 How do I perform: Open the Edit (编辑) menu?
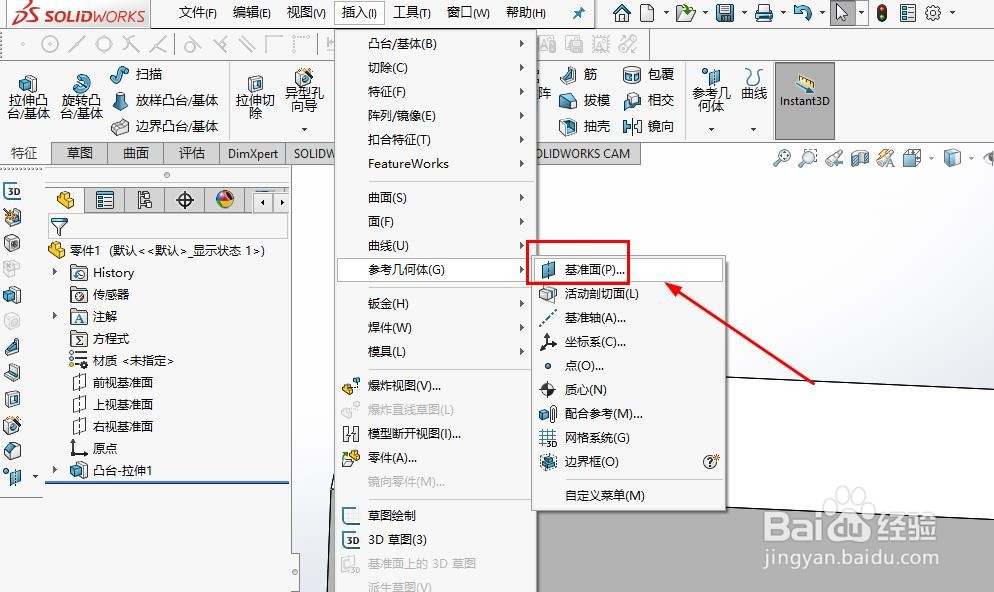coord(252,13)
